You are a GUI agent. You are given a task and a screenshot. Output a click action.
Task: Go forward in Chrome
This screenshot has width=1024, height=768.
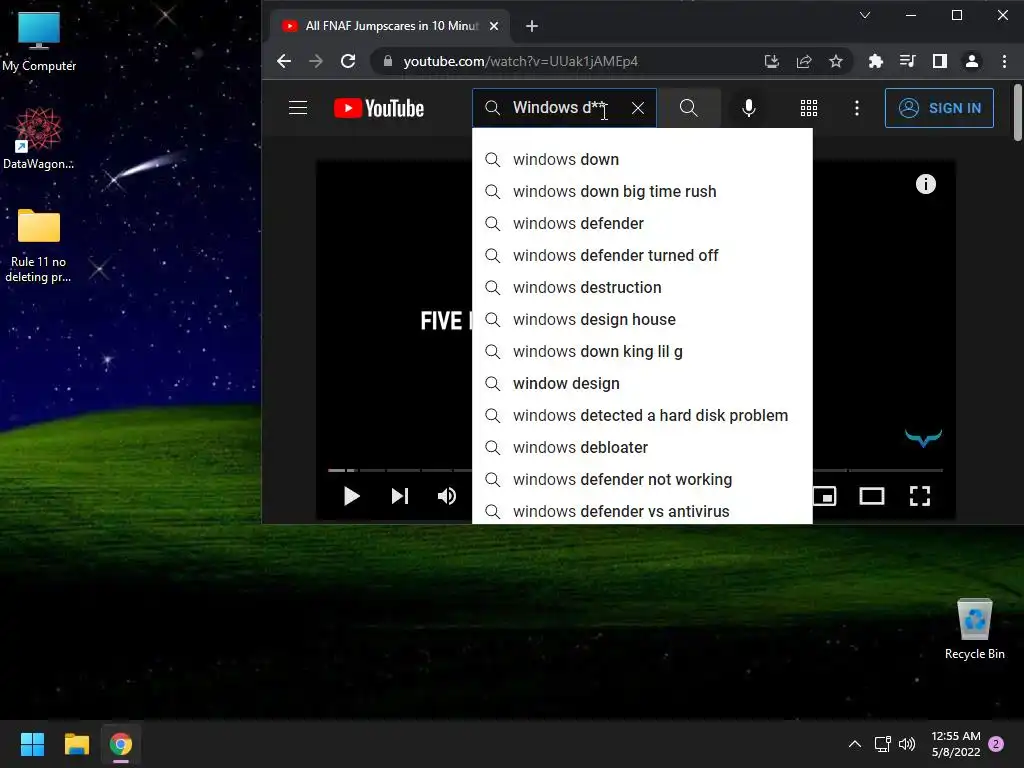coord(316,61)
